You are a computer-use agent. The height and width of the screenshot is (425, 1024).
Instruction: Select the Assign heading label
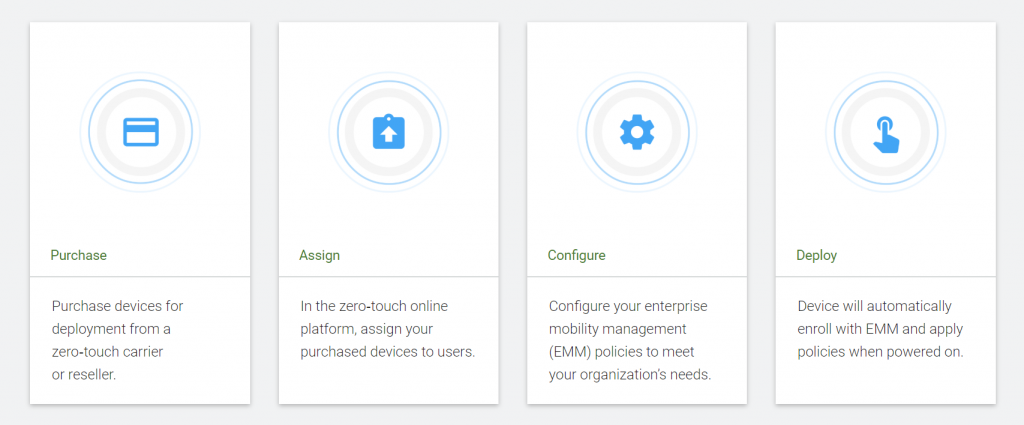(x=319, y=255)
